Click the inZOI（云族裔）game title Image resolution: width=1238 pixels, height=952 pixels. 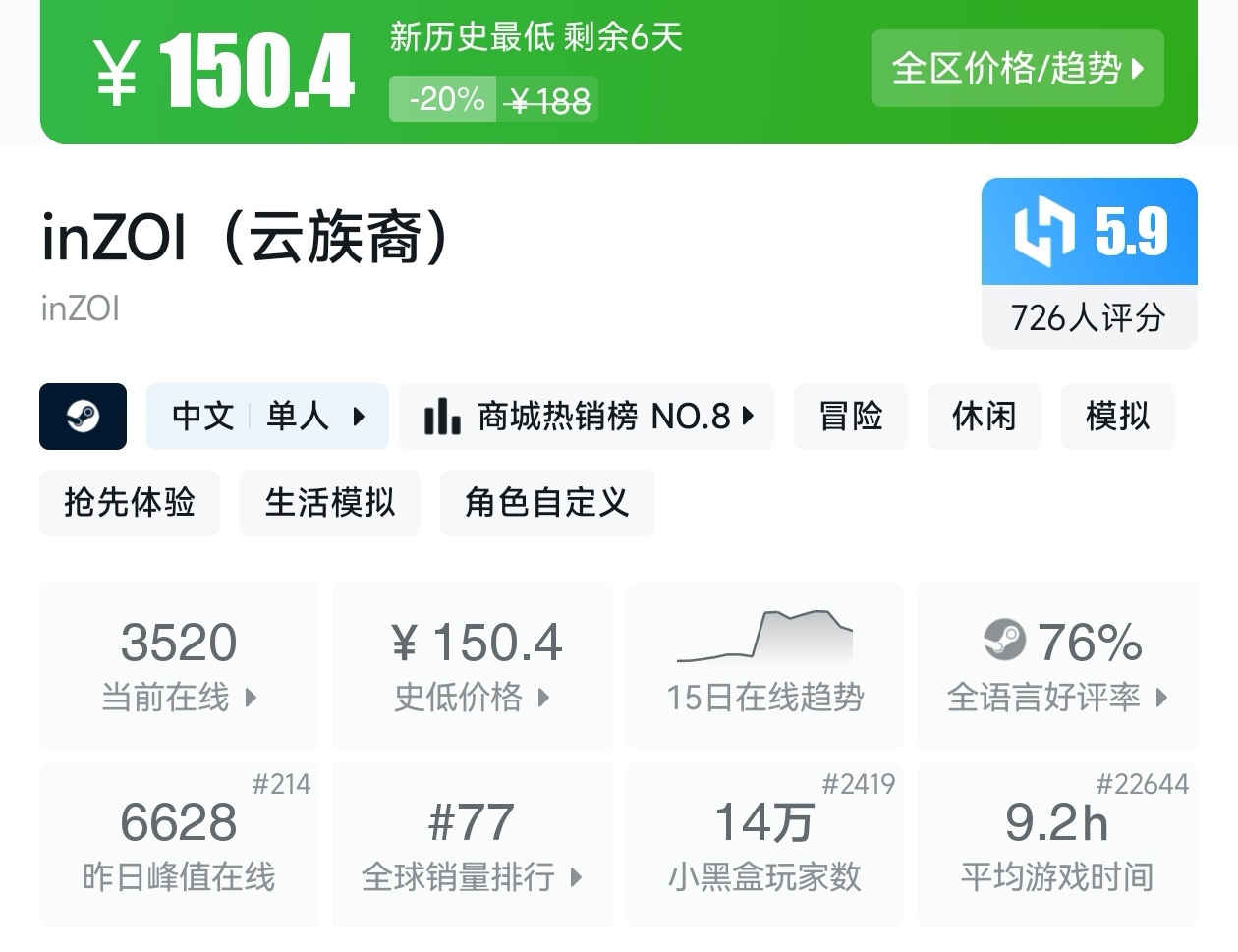click(246, 237)
